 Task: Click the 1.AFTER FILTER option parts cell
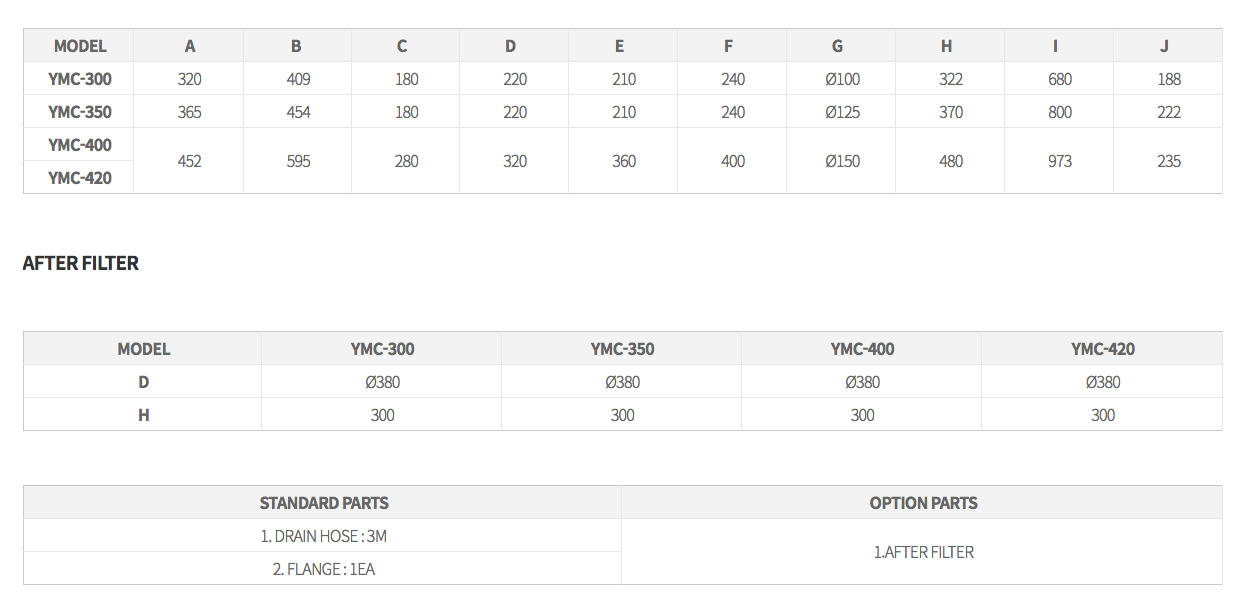(923, 552)
